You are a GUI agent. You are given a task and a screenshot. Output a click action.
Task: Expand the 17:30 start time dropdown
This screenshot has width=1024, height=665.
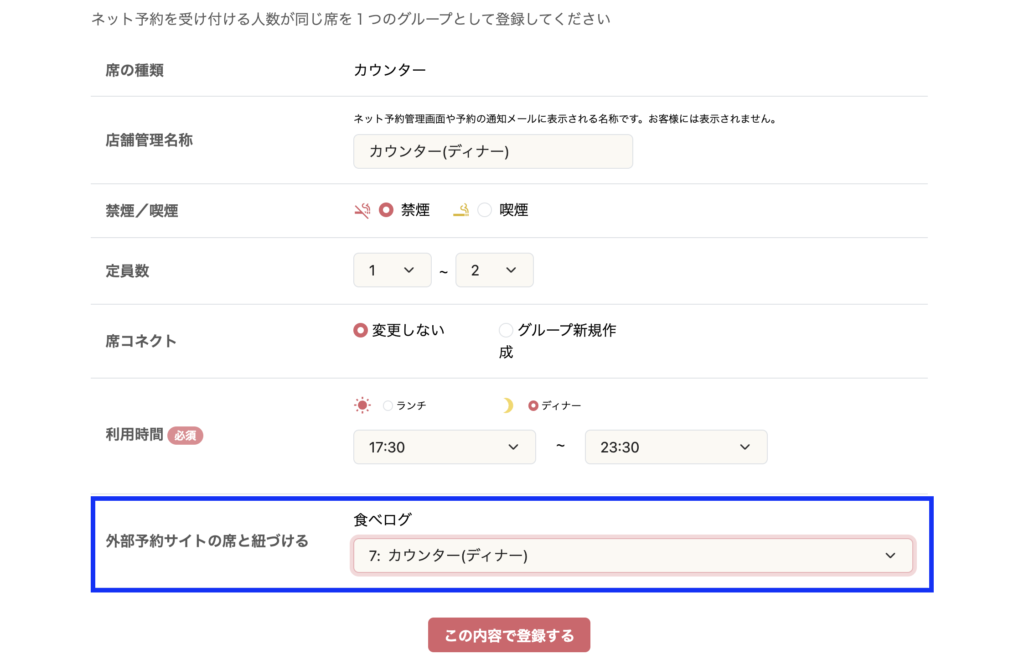(x=444, y=447)
